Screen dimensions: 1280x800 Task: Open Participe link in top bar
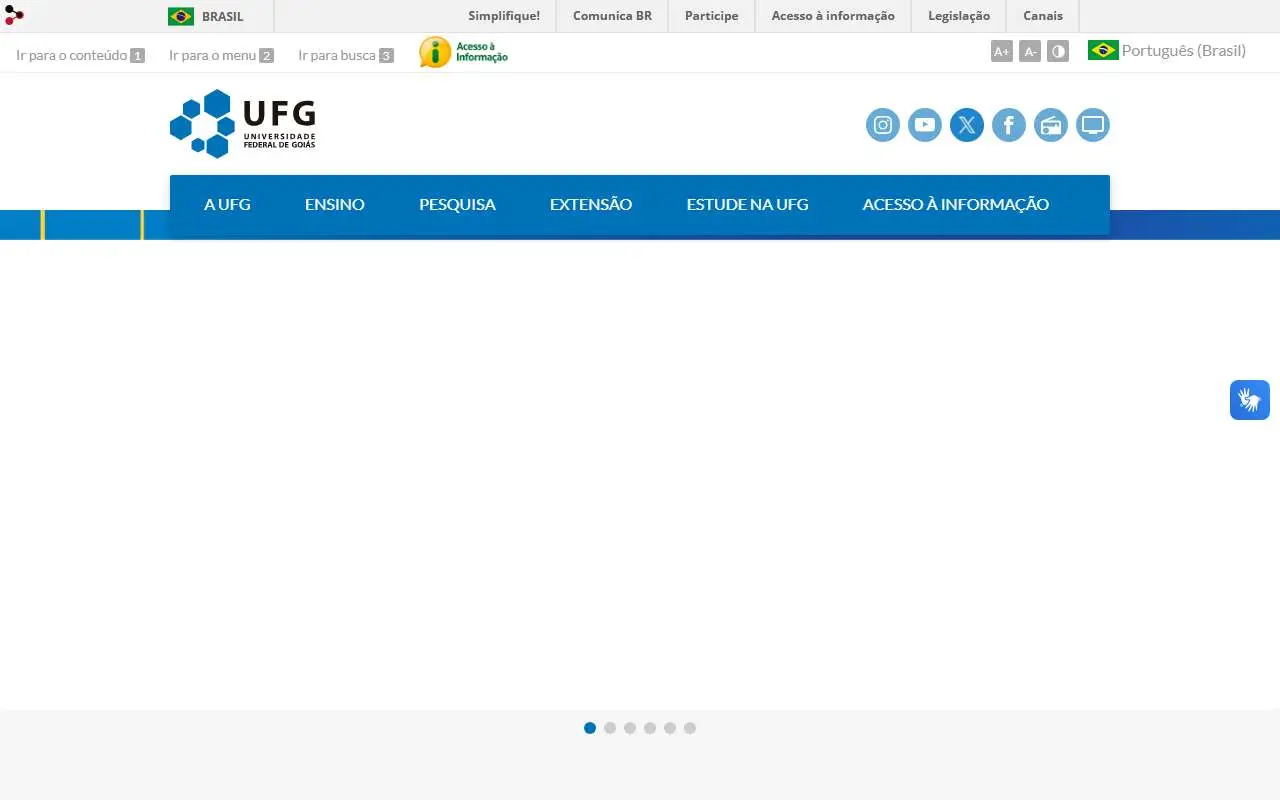tap(712, 16)
